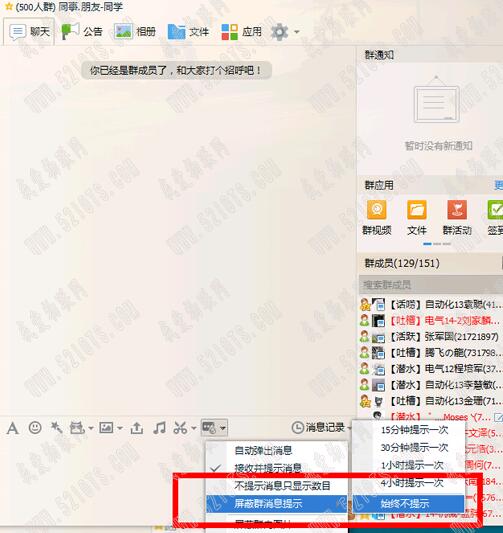The height and width of the screenshot is (533, 503).
Task: Click member role icon beside 电气12程培军
Action: (x=365, y=369)
